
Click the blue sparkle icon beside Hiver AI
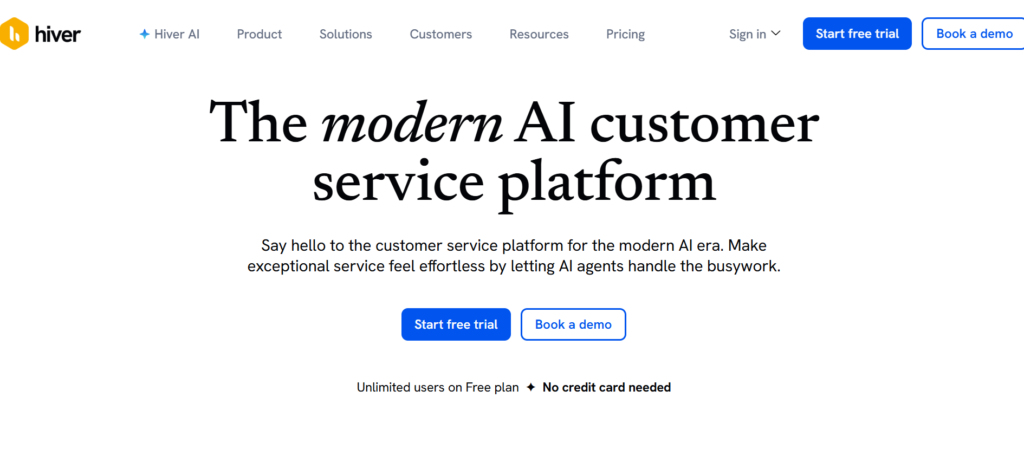coord(144,34)
